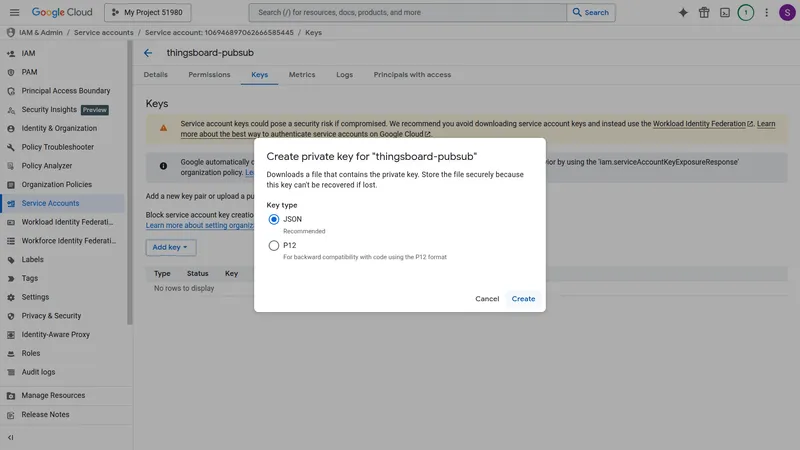Focus the resources search input field

point(407,12)
